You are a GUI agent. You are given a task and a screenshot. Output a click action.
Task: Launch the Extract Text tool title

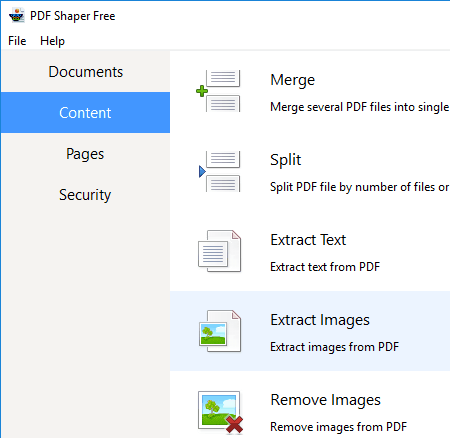tap(308, 240)
